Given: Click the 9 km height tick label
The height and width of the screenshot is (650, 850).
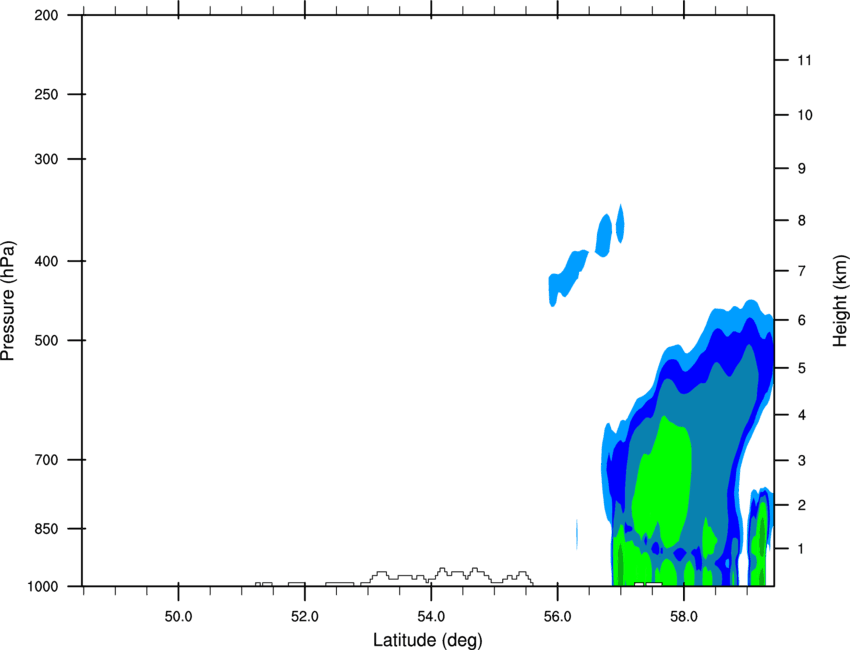Looking at the screenshot, I should (x=802, y=169).
